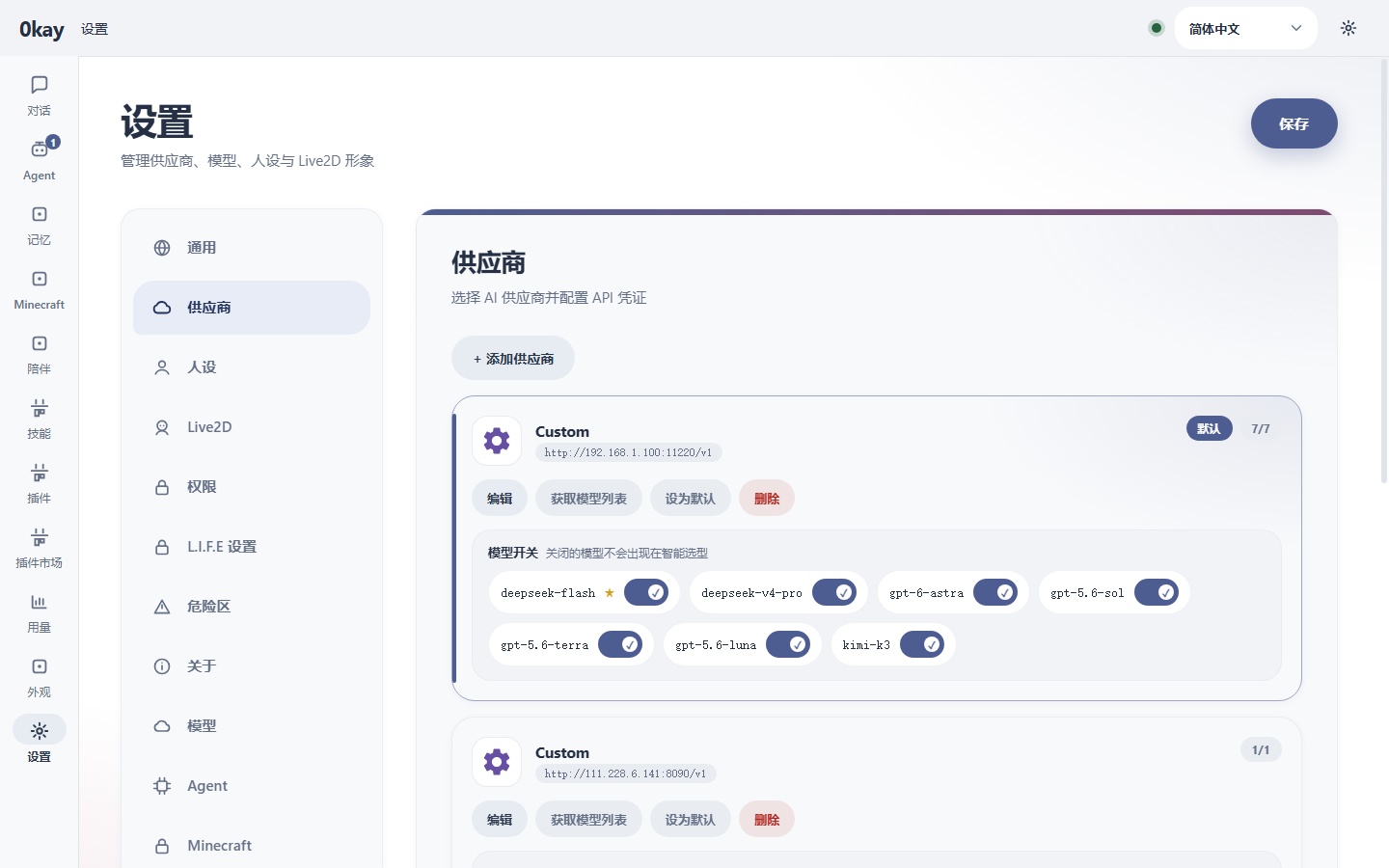Click the 保存 save button

tap(1294, 123)
